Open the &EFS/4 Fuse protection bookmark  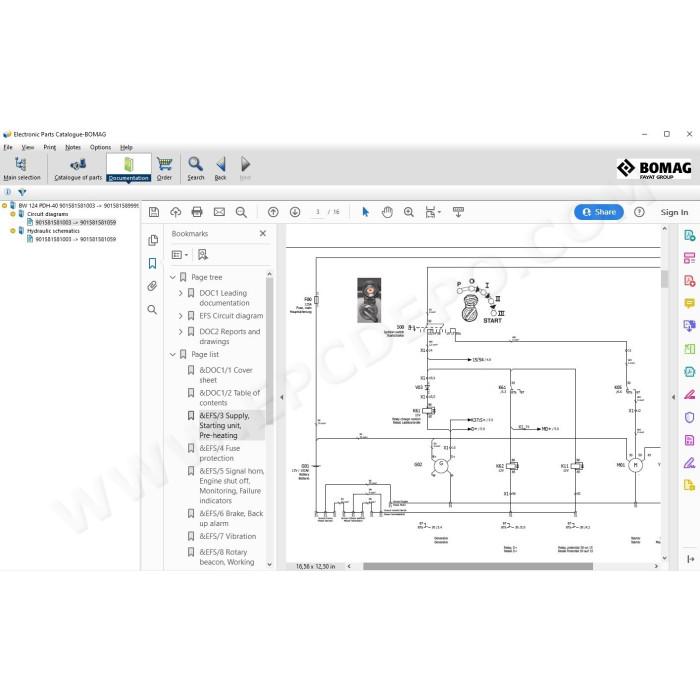[x=220, y=453]
